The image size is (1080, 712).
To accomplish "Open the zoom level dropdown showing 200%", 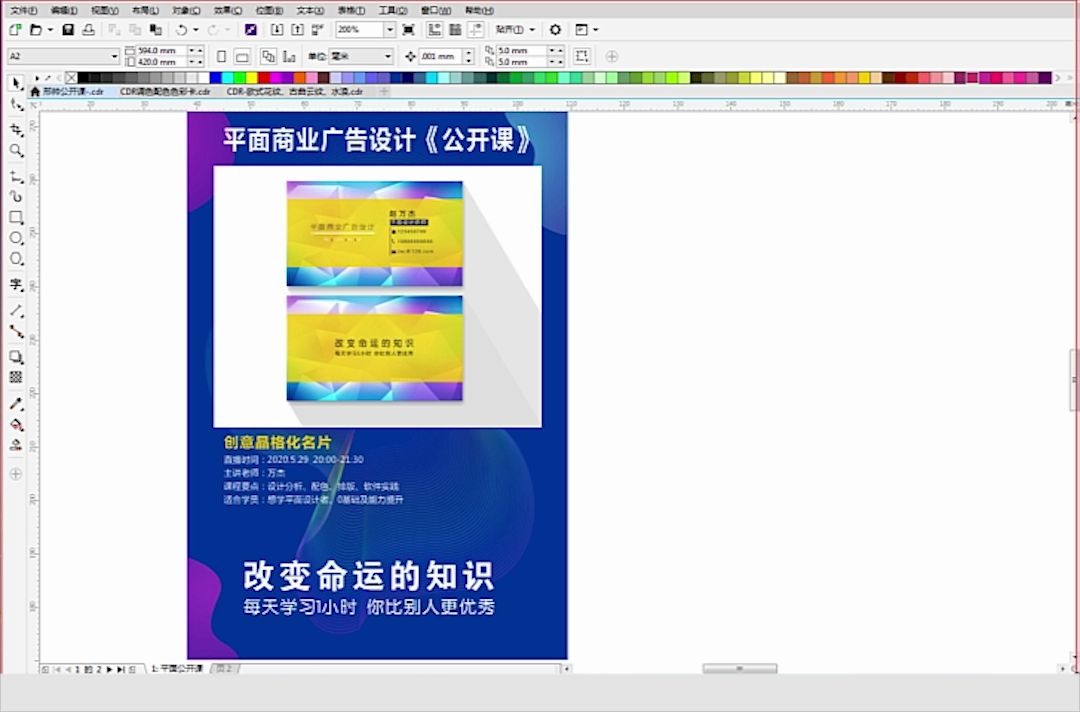I will pos(390,30).
